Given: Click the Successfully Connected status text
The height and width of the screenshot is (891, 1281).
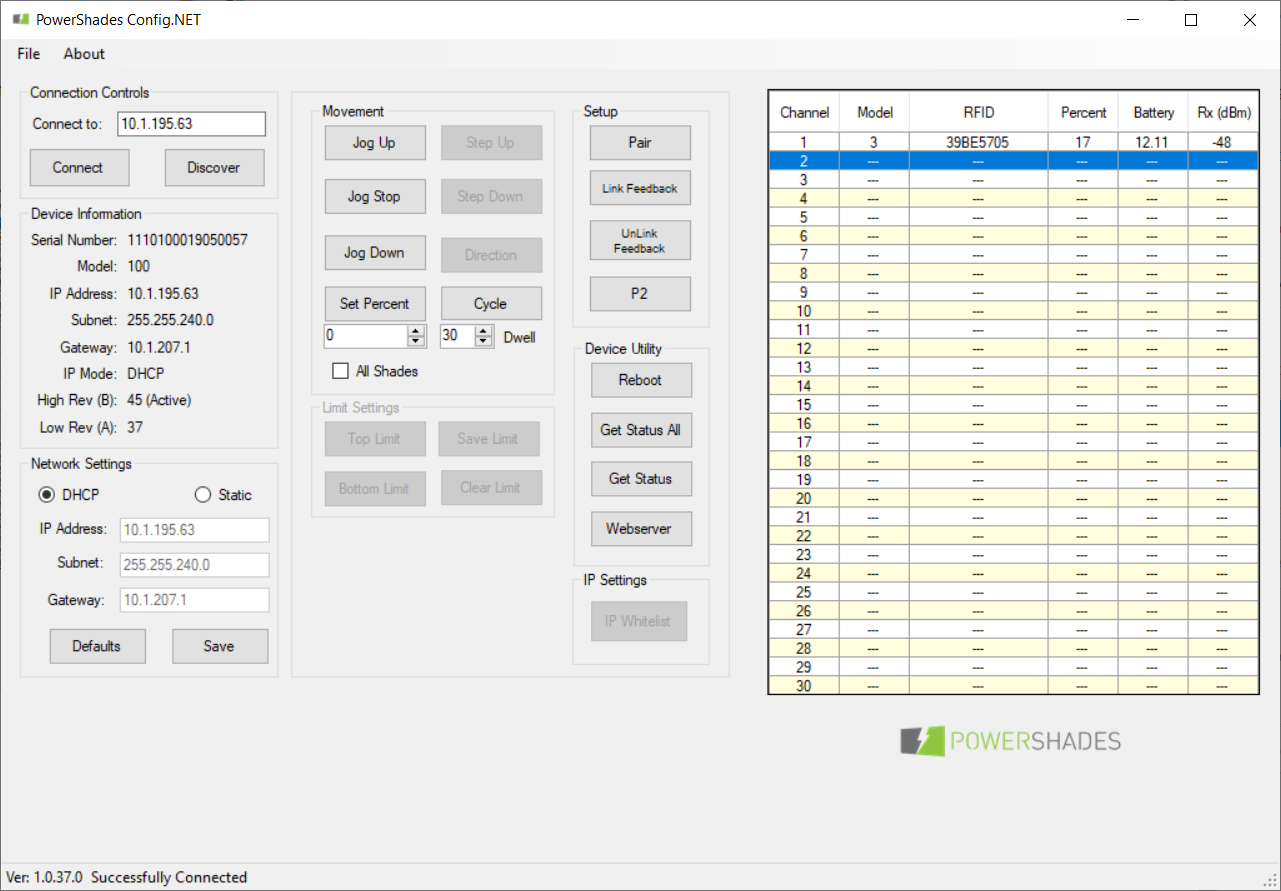Looking at the screenshot, I should pos(169,877).
